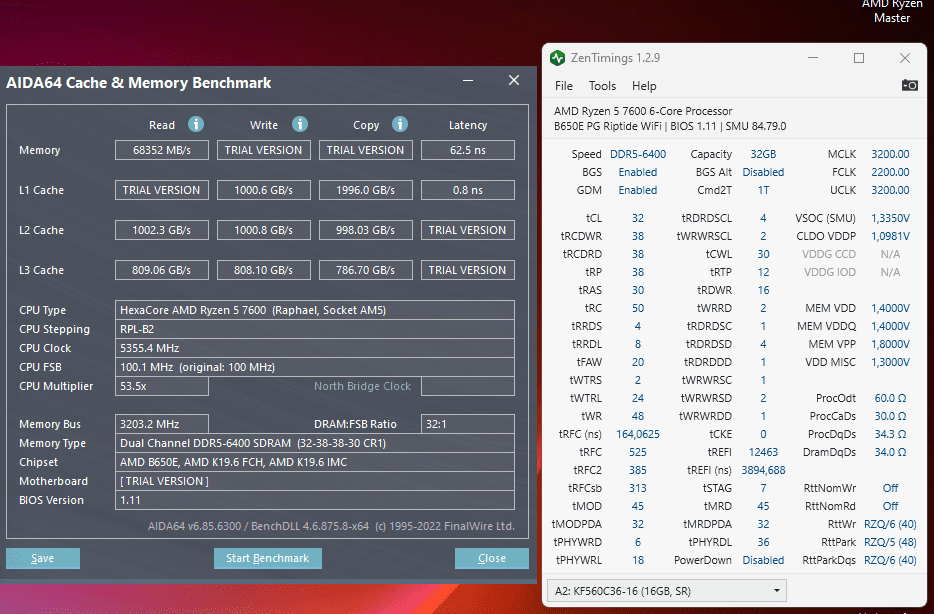Click the PowerDown value Disabled
Screen dimensions: 934x614
coord(763,560)
